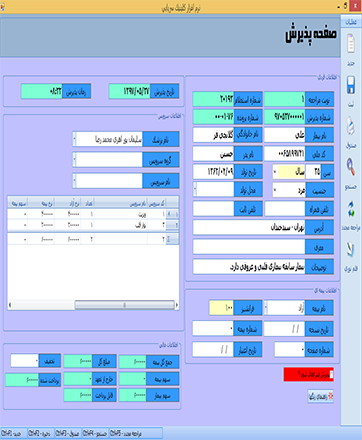Viewport: 362px width, 440px height.
Task: Open the cashbox icon in sidebar
Action: 351,126
